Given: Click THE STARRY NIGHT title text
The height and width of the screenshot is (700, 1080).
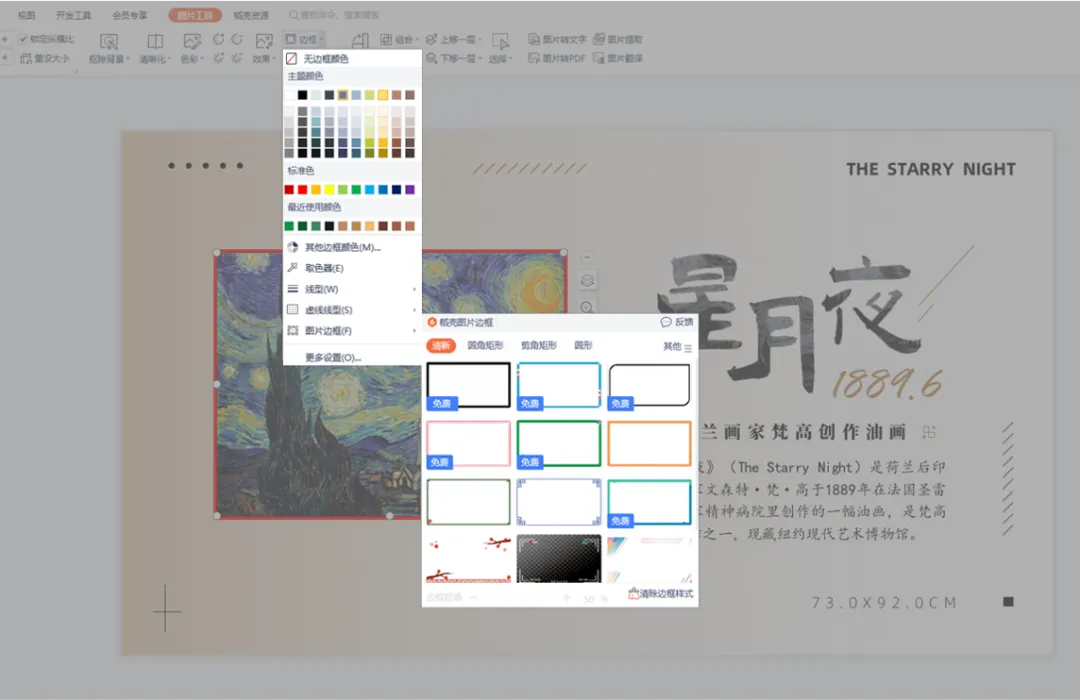Looking at the screenshot, I should (931, 169).
